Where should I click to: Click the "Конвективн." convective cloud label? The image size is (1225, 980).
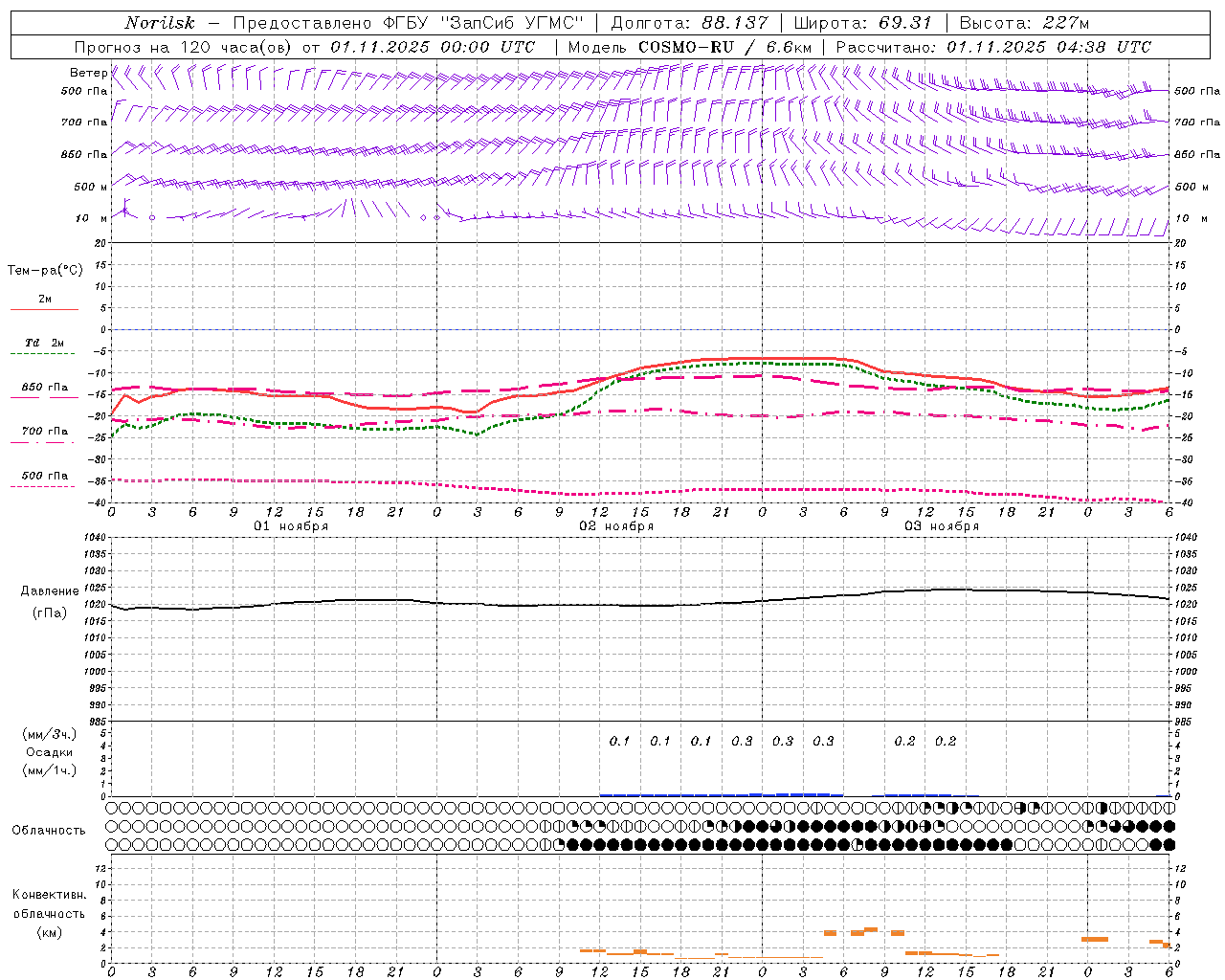50,895
